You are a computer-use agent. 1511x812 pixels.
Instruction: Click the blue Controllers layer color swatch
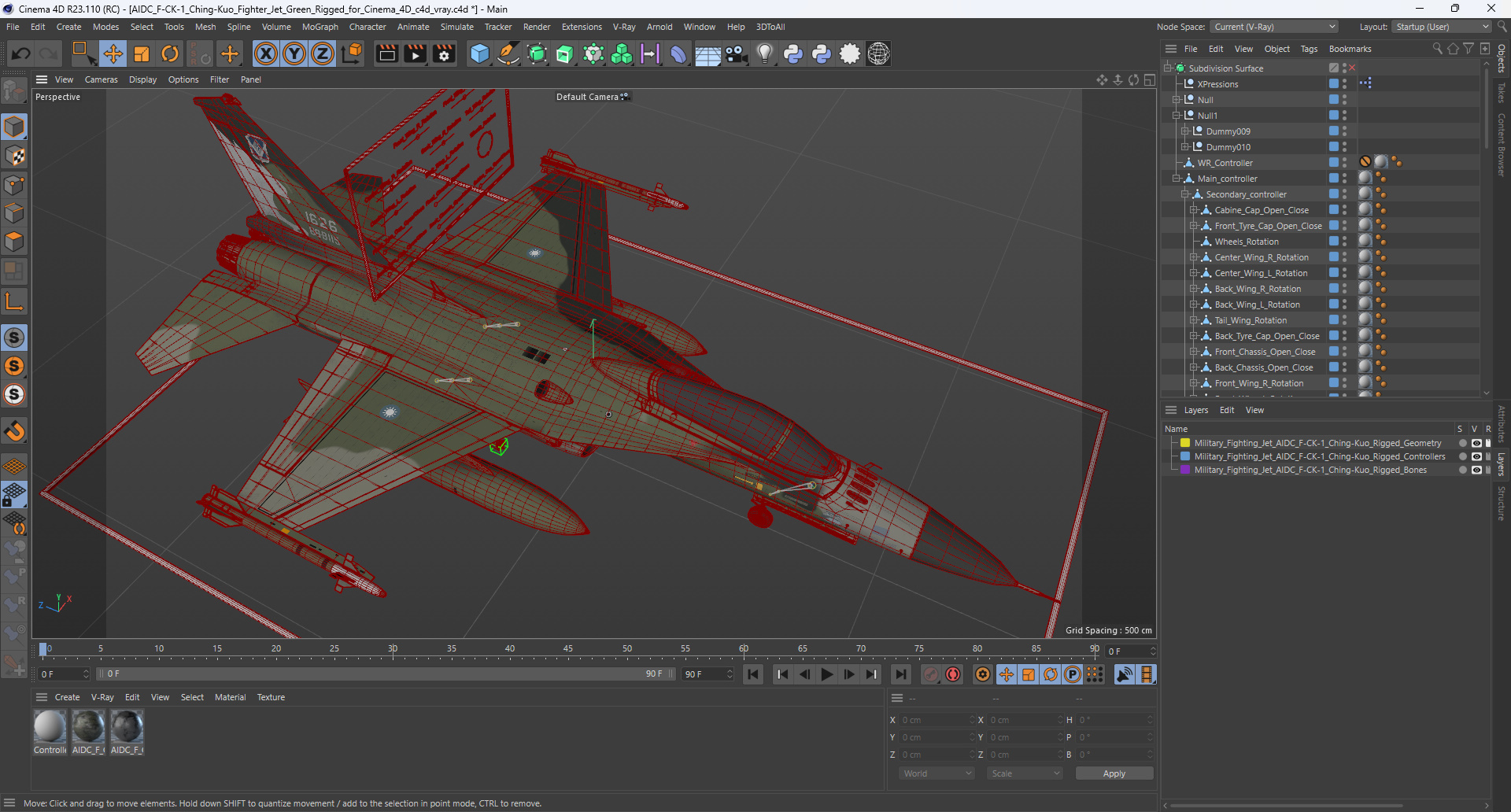pyautogui.click(x=1184, y=457)
